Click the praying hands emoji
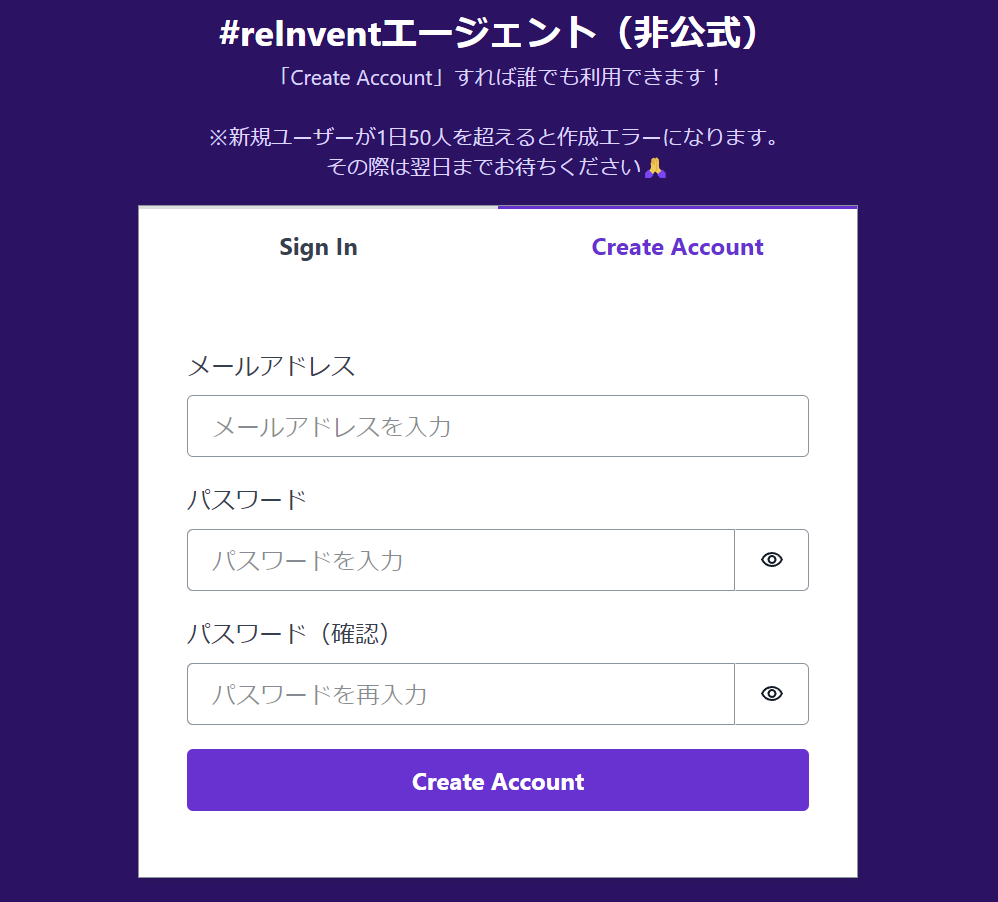Image resolution: width=998 pixels, height=902 pixels. pos(655,167)
